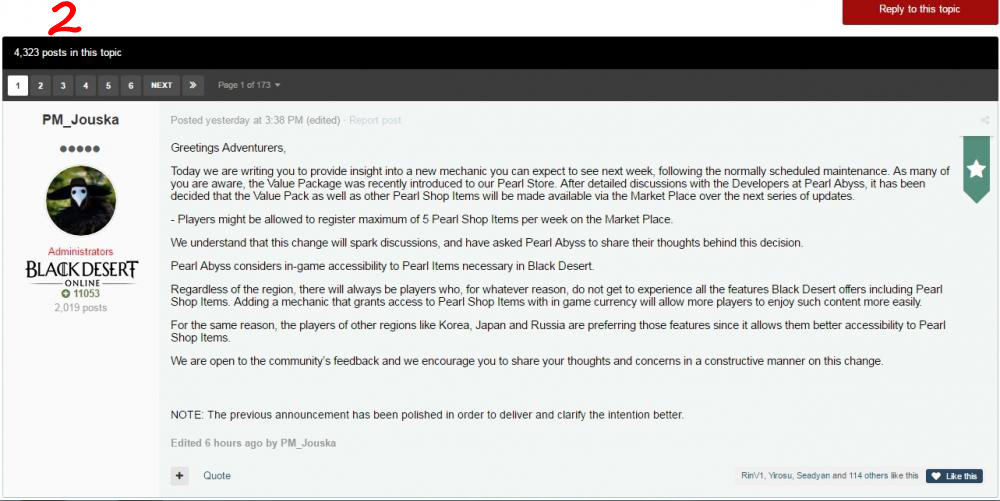Viewport: 1000px width, 501px height.
Task: Click the Report post link
Action: pyautogui.click(x=376, y=120)
